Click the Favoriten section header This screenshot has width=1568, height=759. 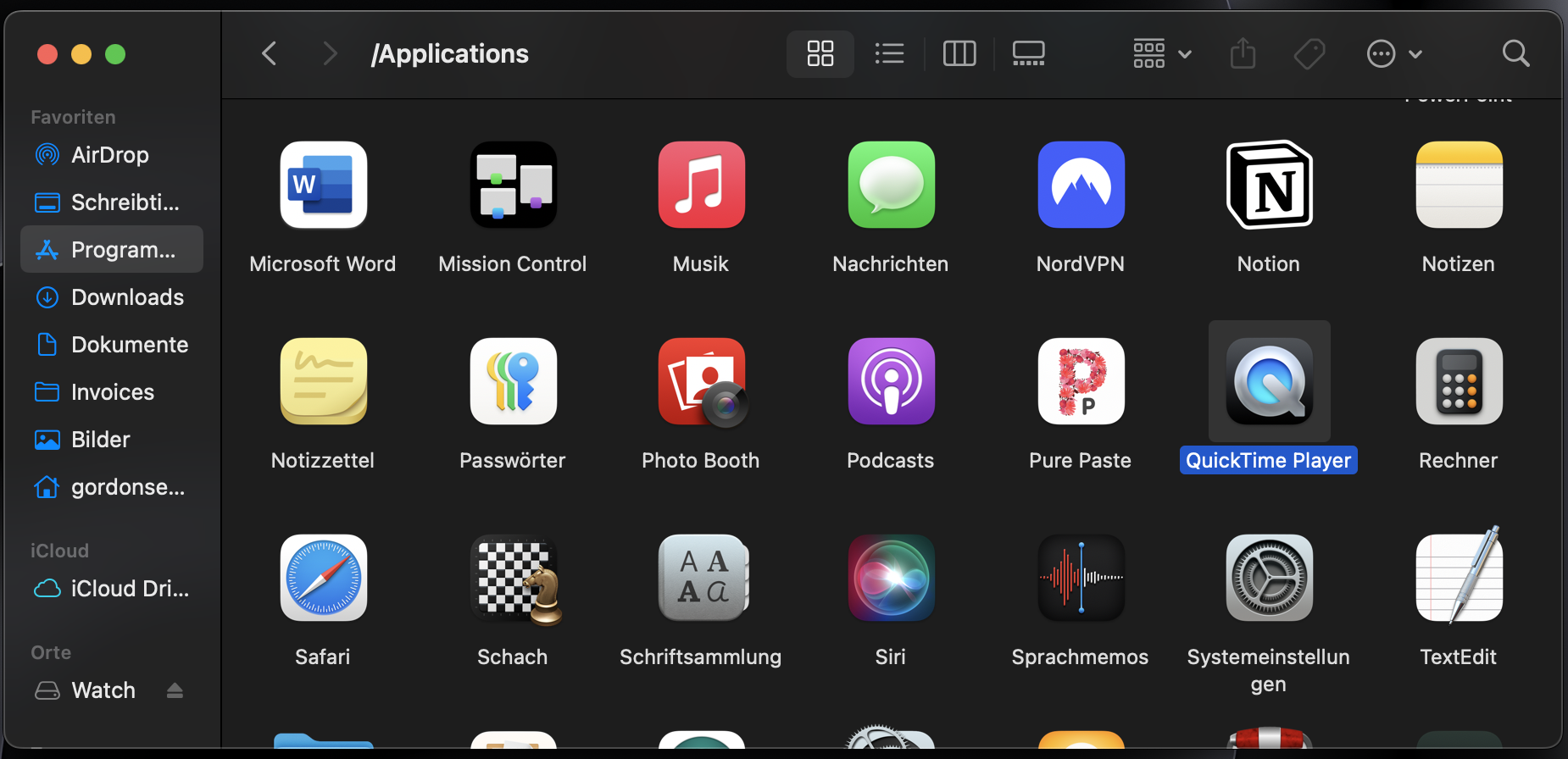[x=73, y=117]
